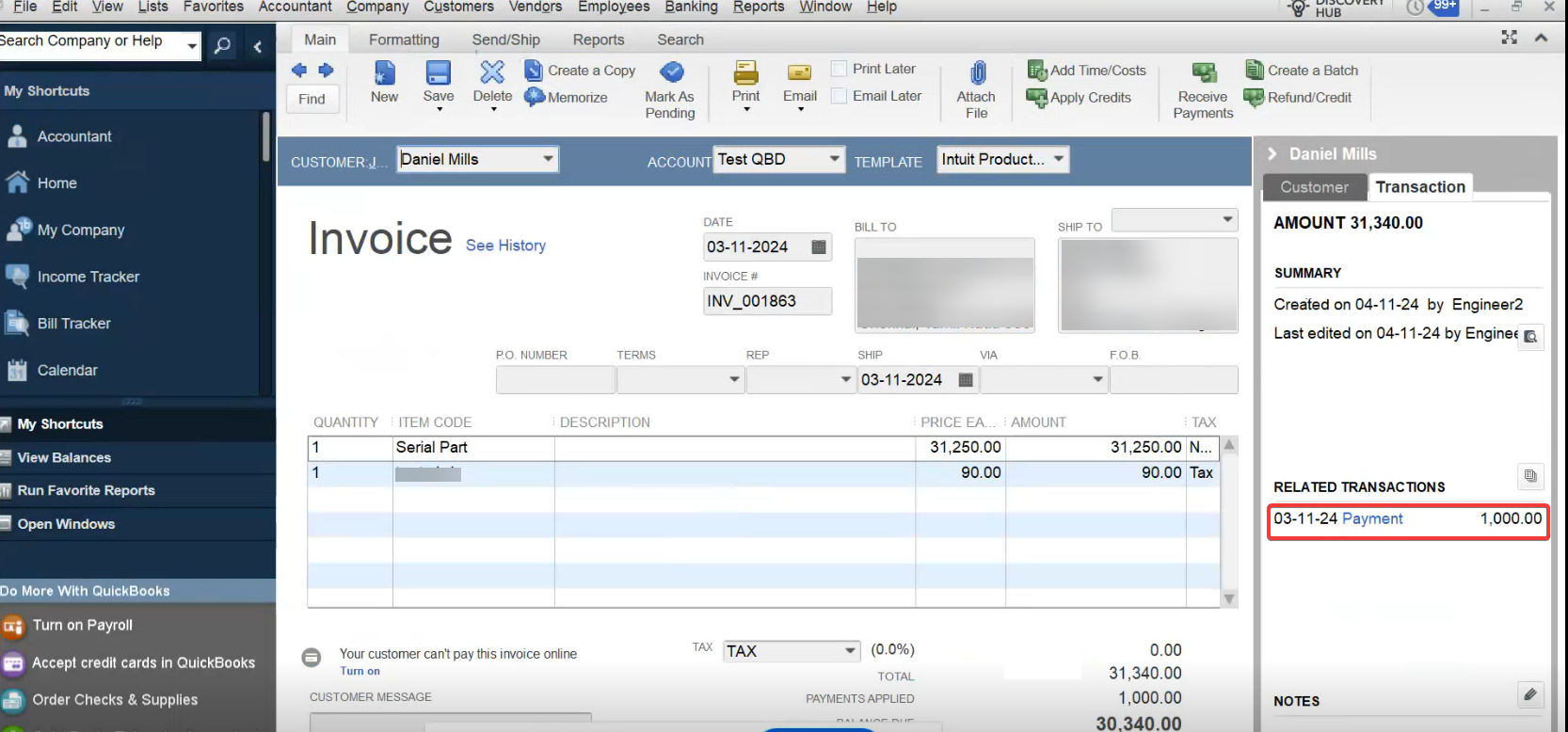Click the New invoice icon
Screen dimensions: 1568x732
point(384,73)
